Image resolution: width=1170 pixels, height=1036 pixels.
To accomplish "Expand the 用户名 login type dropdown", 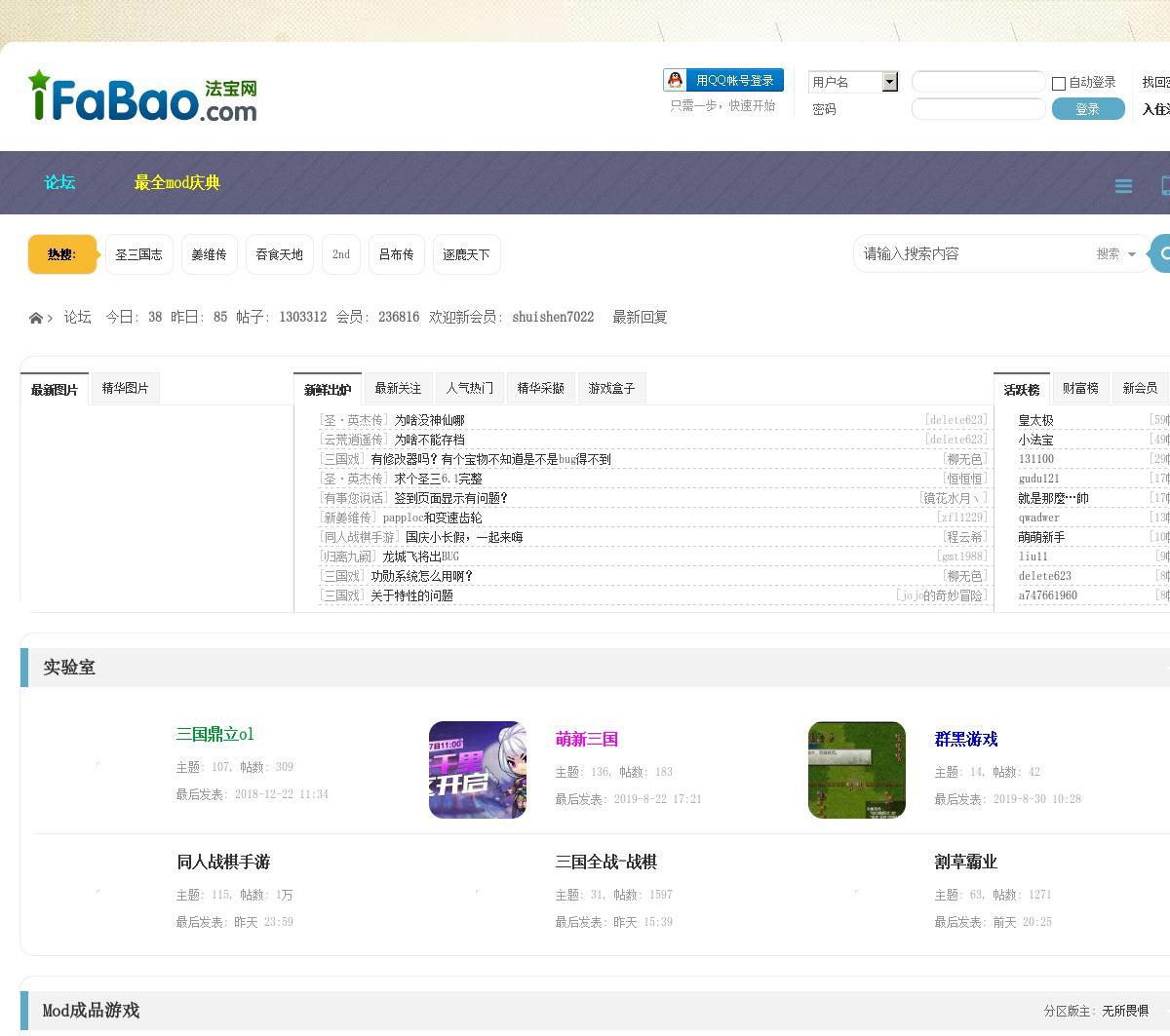I will tap(889, 82).
